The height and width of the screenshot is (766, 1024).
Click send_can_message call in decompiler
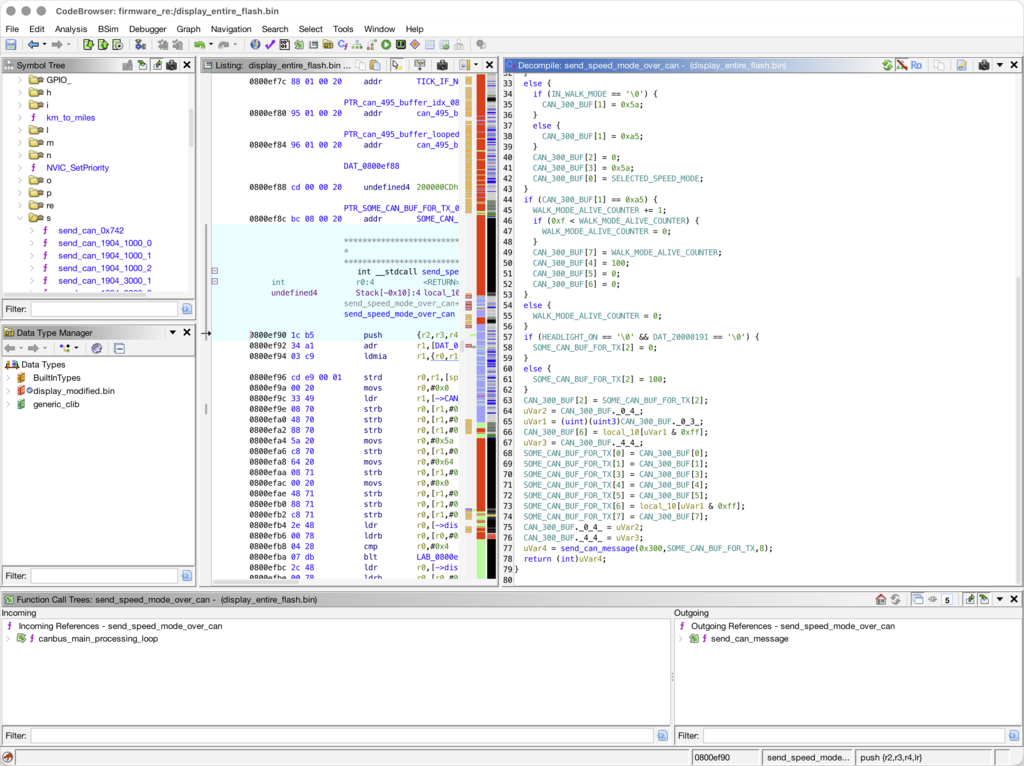598,549
